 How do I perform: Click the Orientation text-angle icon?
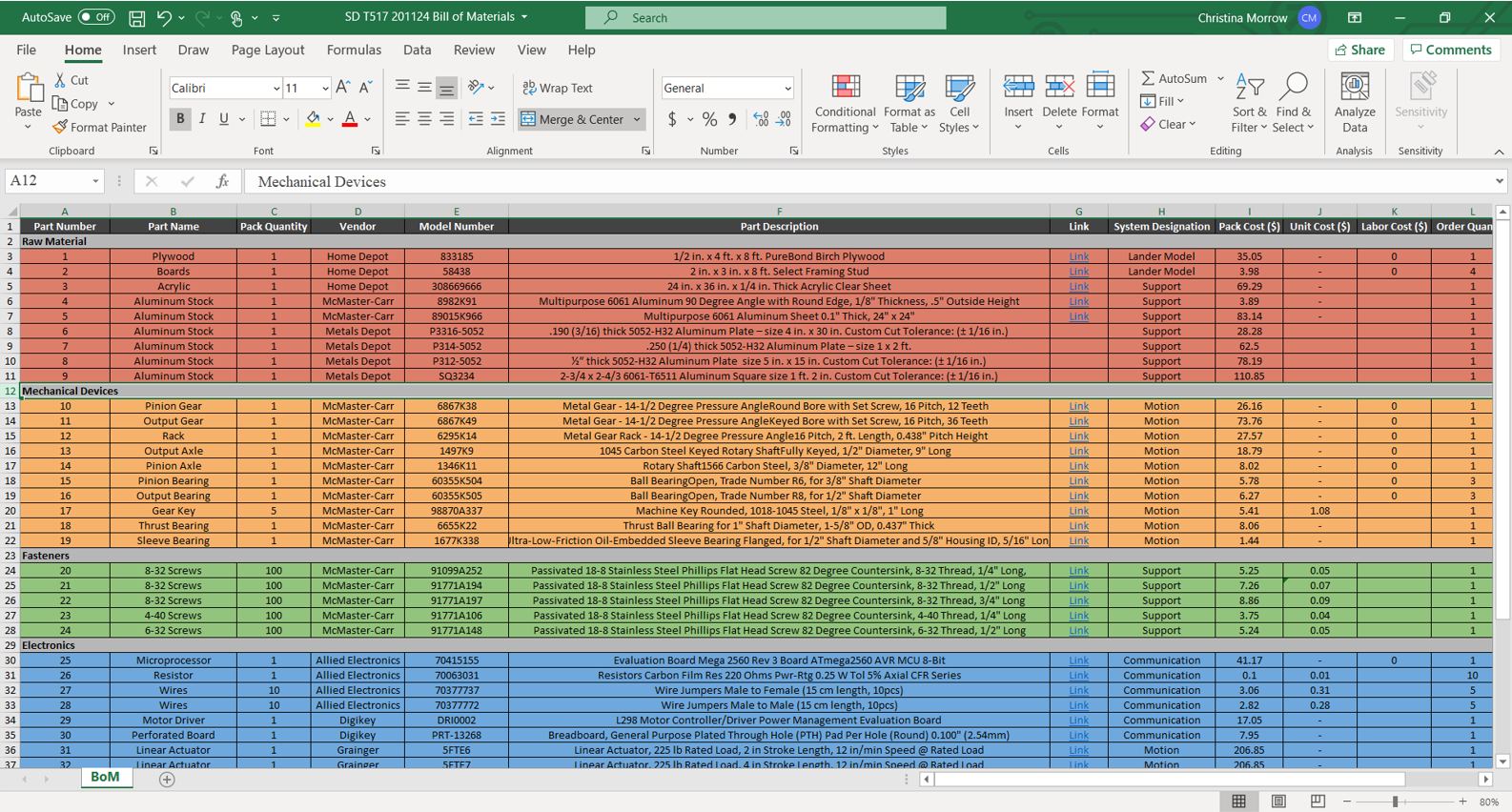[476, 88]
